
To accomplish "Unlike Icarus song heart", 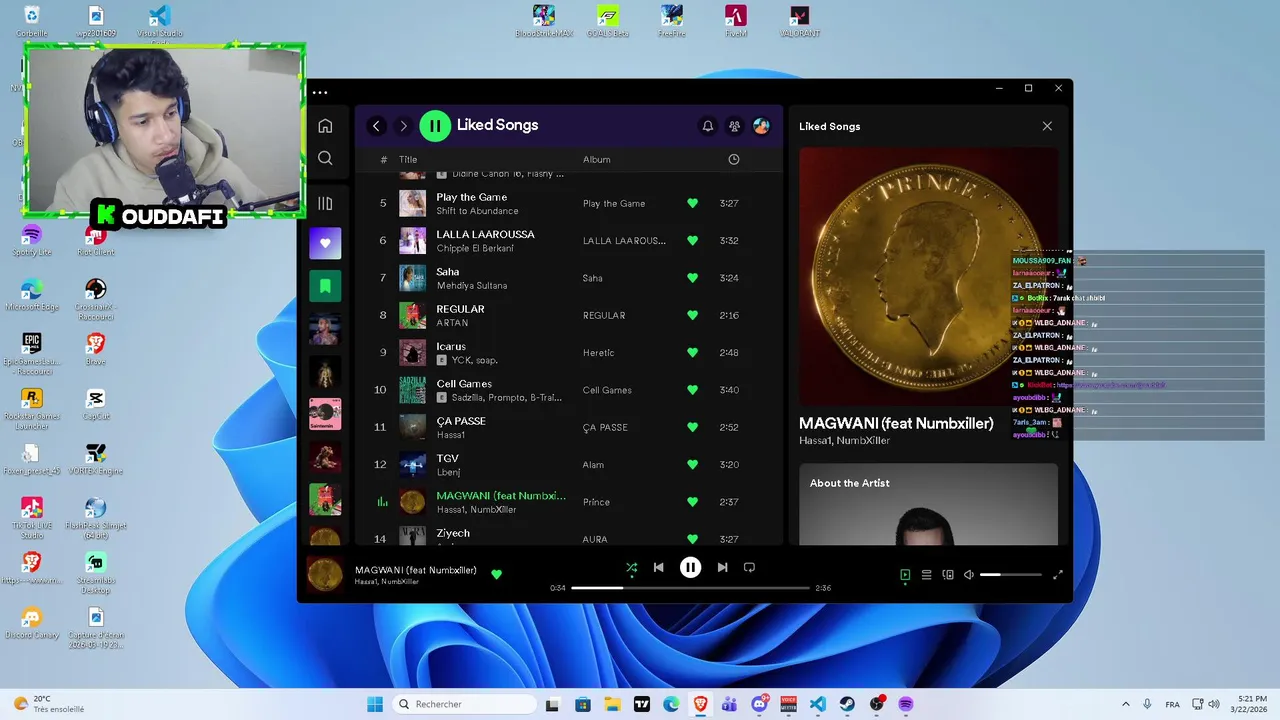I will coord(692,352).
